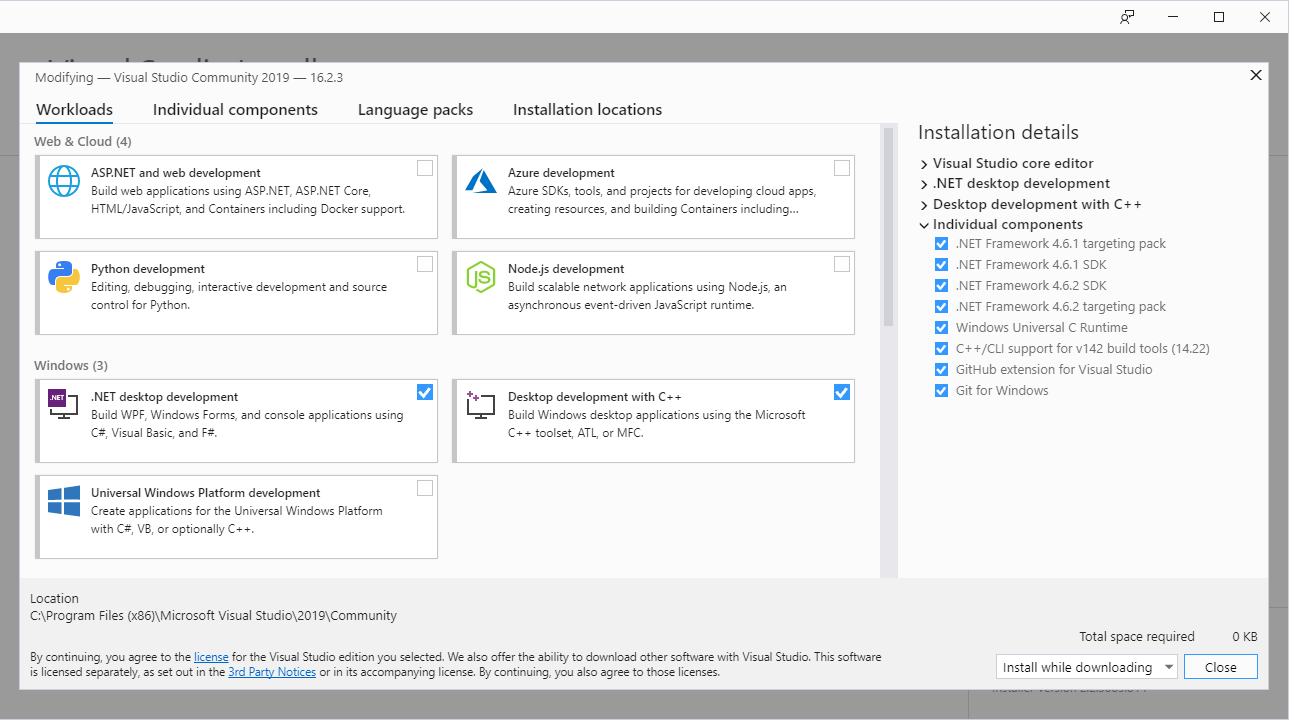Uncheck Desktop development with C++ workload

tap(842, 392)
